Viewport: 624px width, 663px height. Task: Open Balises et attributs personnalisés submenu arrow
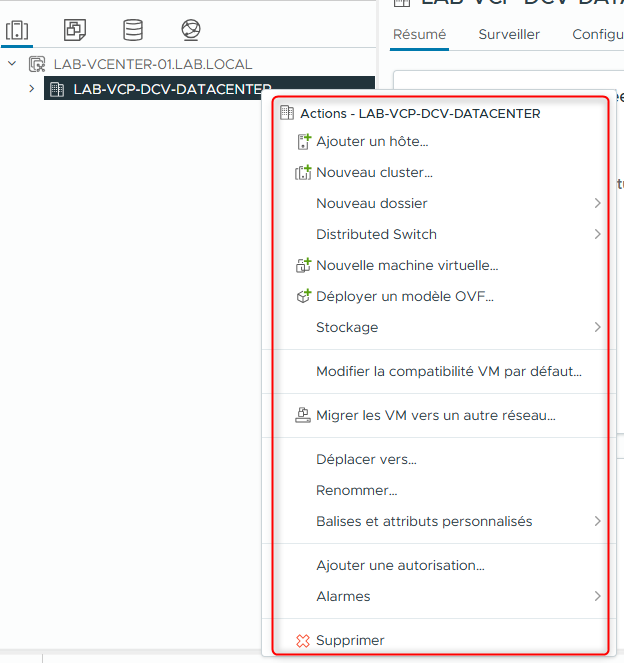coord(597,521)
